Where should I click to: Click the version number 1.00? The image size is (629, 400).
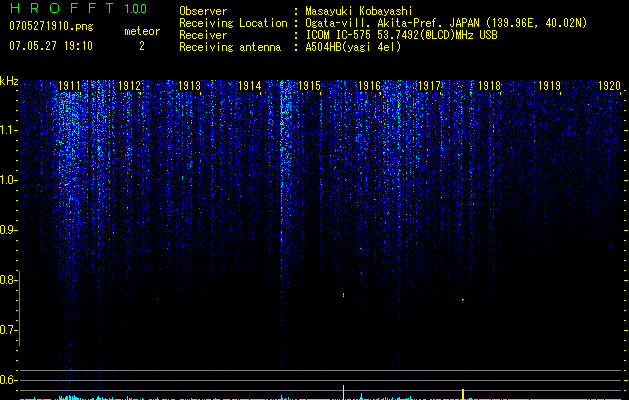[x=136, y=8]
